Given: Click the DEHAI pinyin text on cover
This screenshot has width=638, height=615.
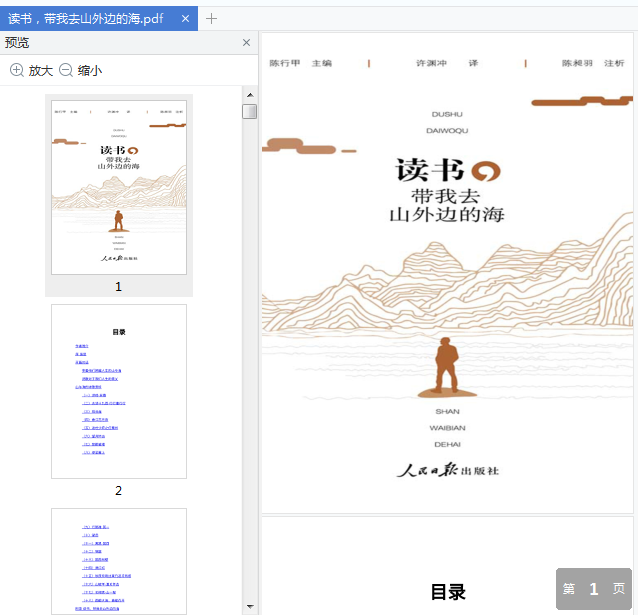Looking at the screenshot, I should (x=448, y=444).
